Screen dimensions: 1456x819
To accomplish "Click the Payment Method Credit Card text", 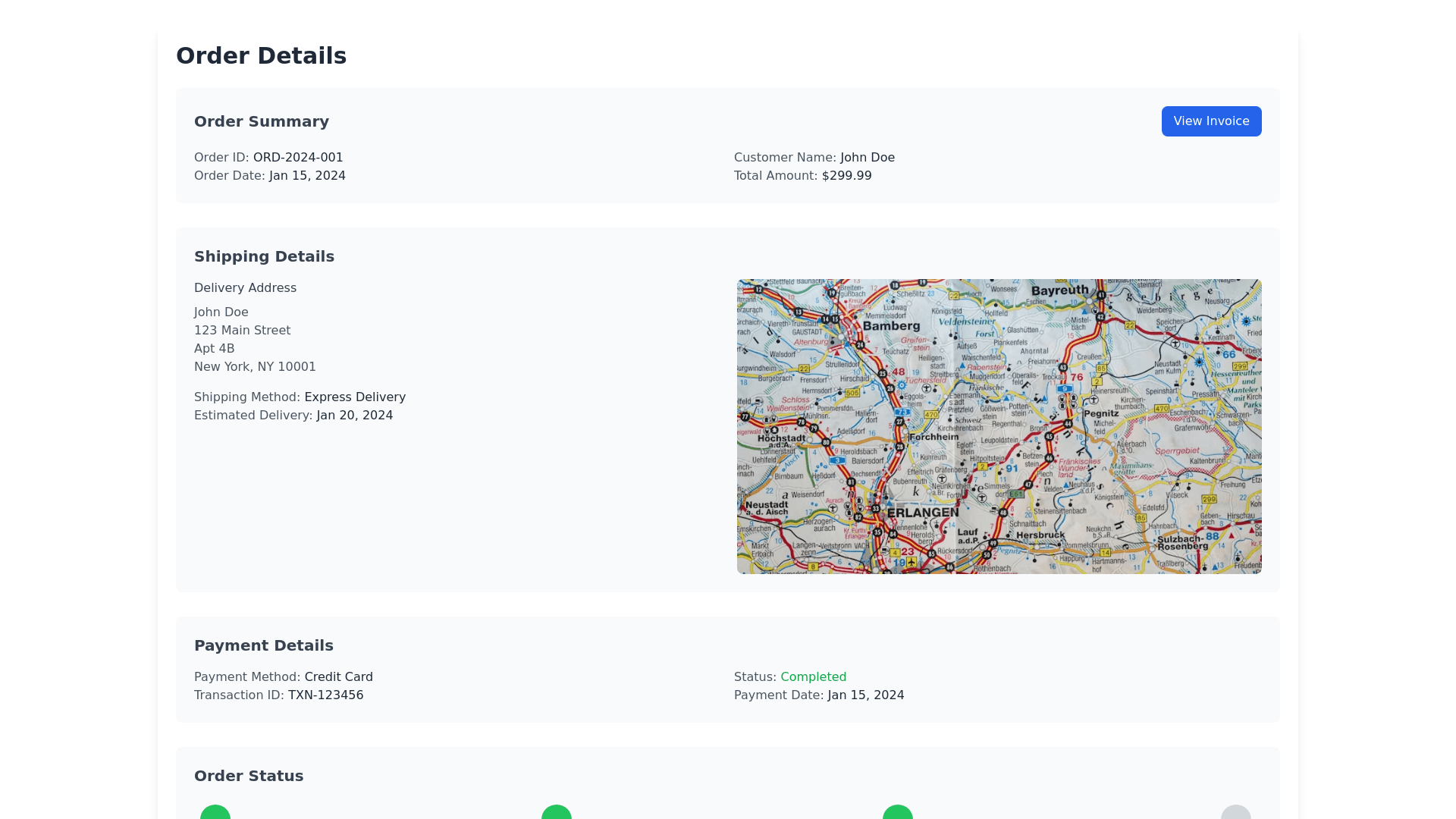I will pos(338,677).
